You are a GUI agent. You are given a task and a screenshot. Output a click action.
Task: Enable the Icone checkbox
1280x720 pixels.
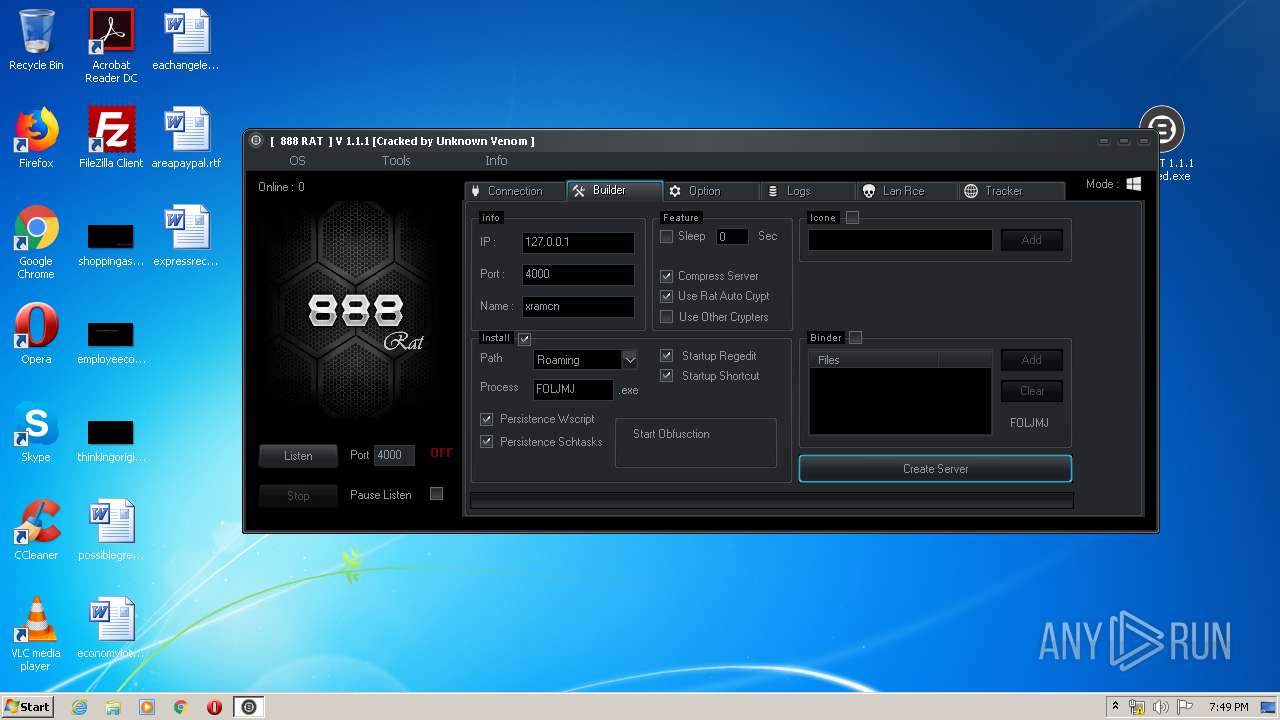(x=852, y=217)
